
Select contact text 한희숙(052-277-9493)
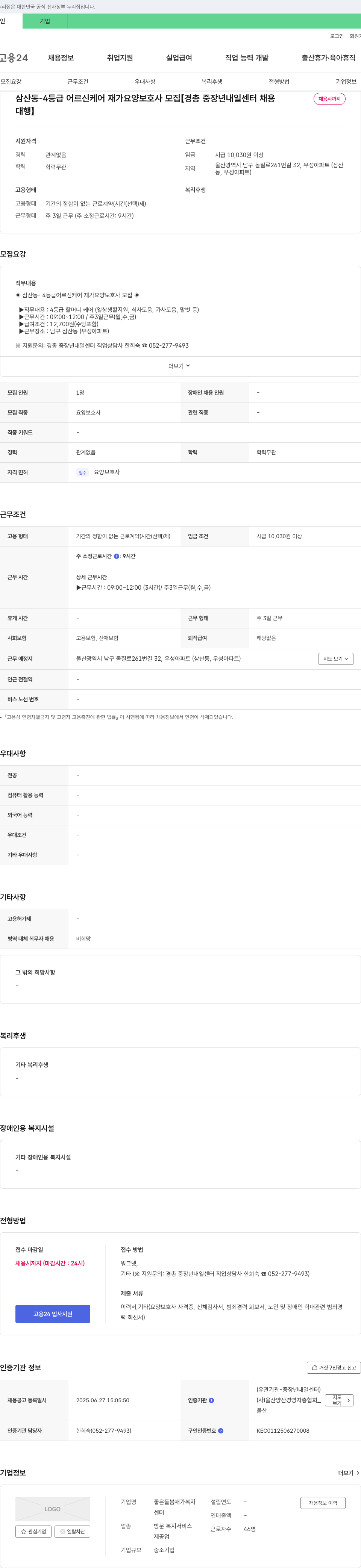point(103,1431)
